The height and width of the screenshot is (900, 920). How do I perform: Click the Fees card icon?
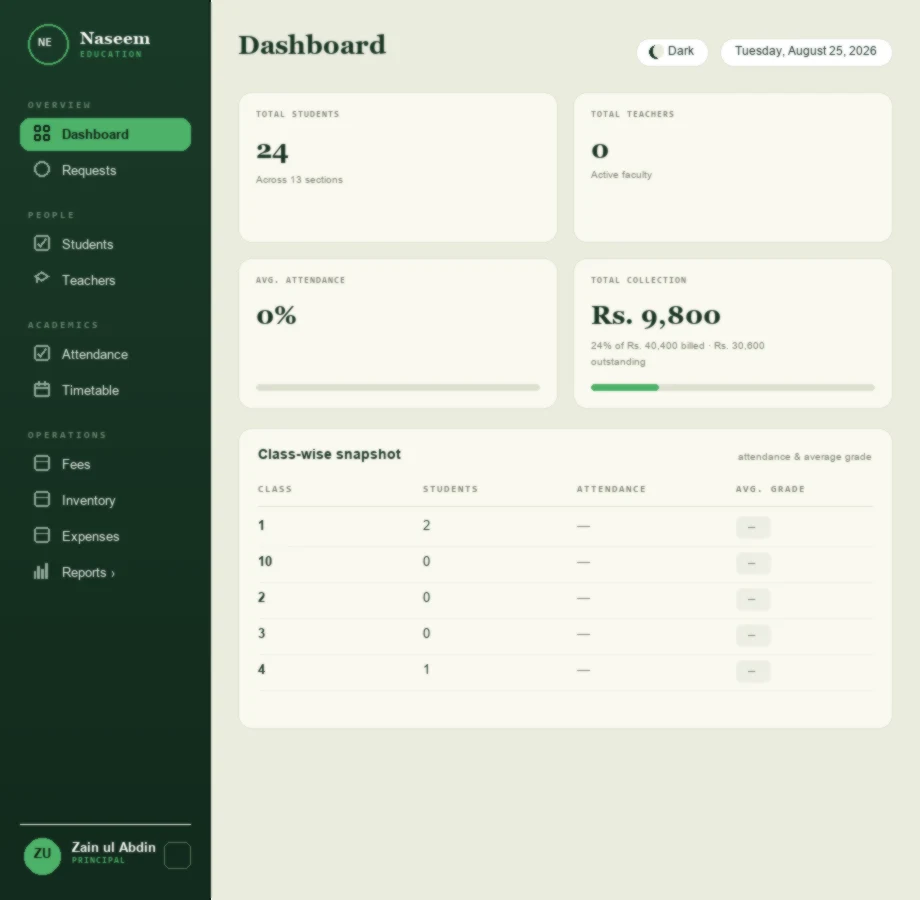click(42, 463)
